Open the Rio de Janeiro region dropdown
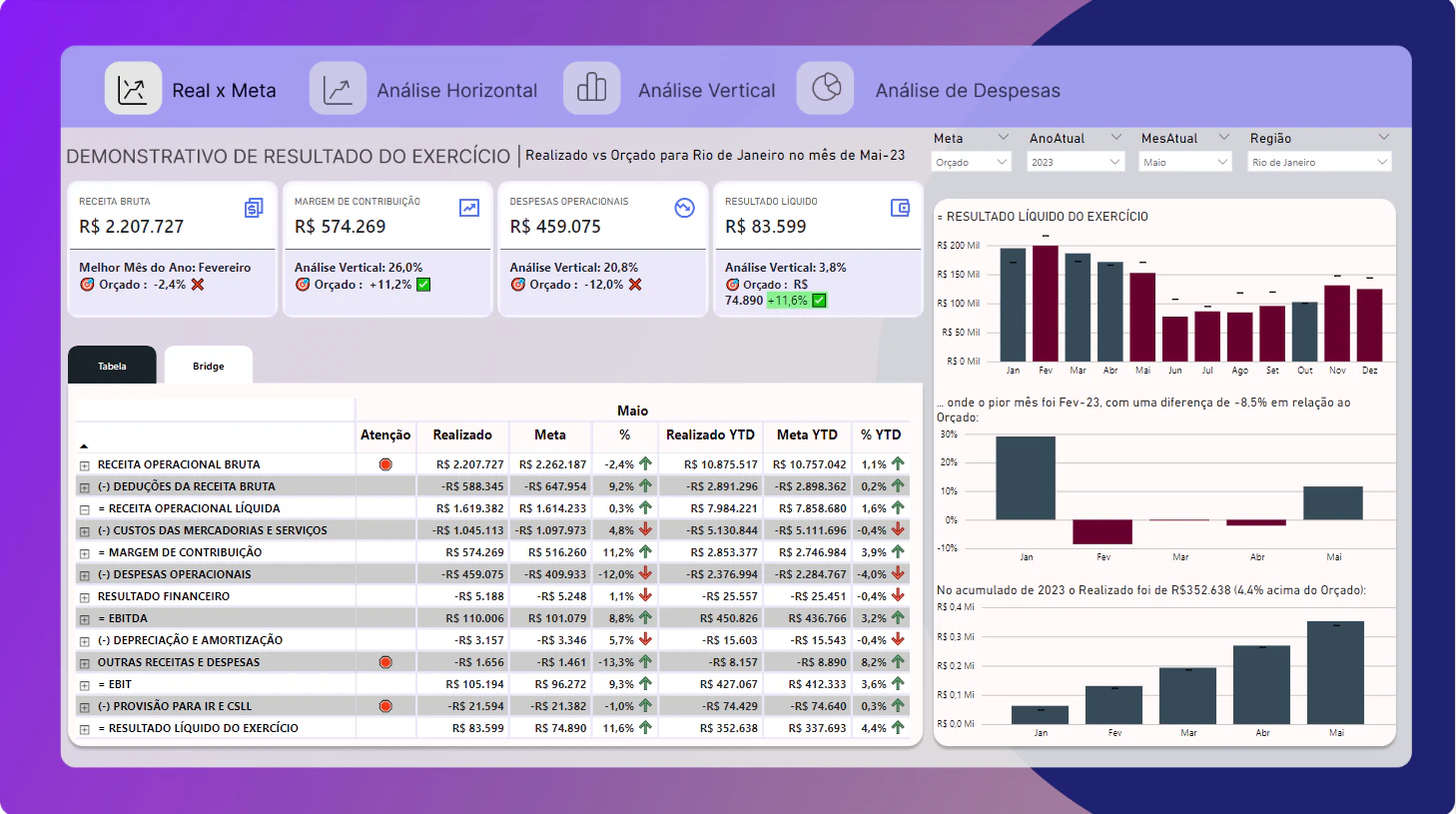The height and width of the screenshot is (814, 1456). [x=1319, y=162]
